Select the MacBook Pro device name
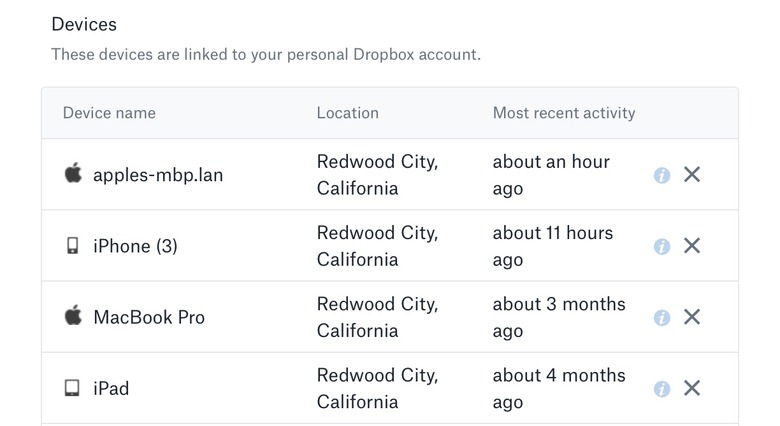Screen dimensions: 780x426 (x=149, y=317)
